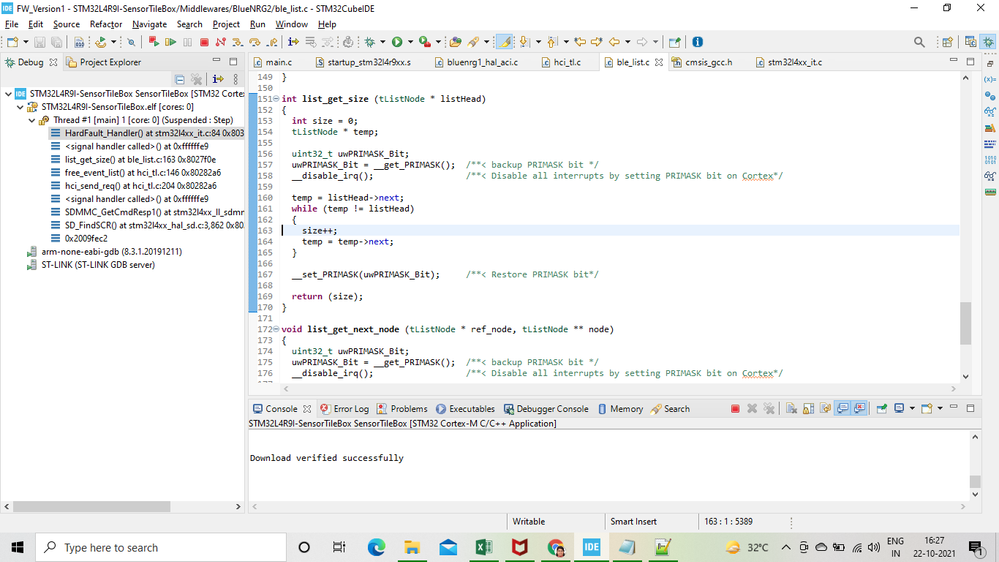This screenshot has width=999, height=562.
Task: Open the toolbar search magnifier
Action: [x=919, y=42]
